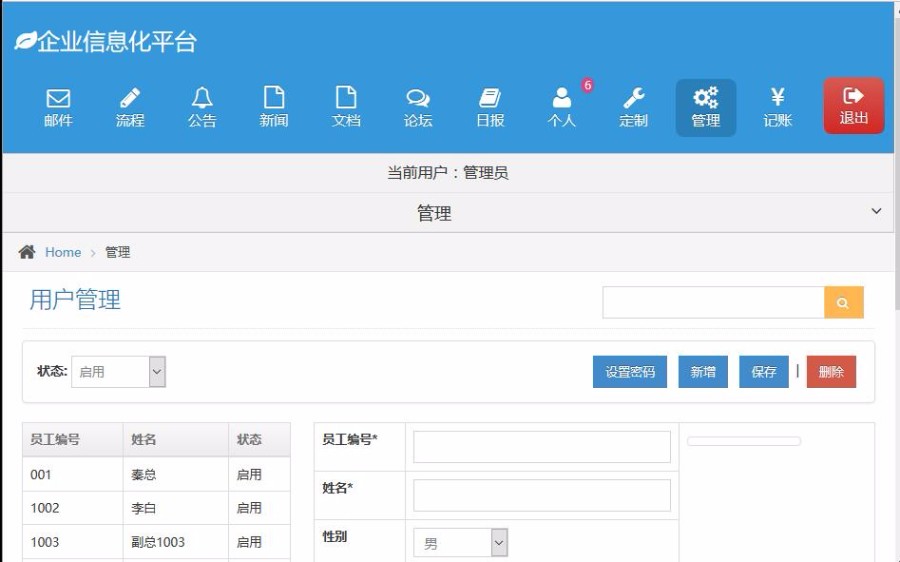Open the 新闻 news icon
Image resolution: width=900 pixels, height=562 pixels.
coord(274,107)
